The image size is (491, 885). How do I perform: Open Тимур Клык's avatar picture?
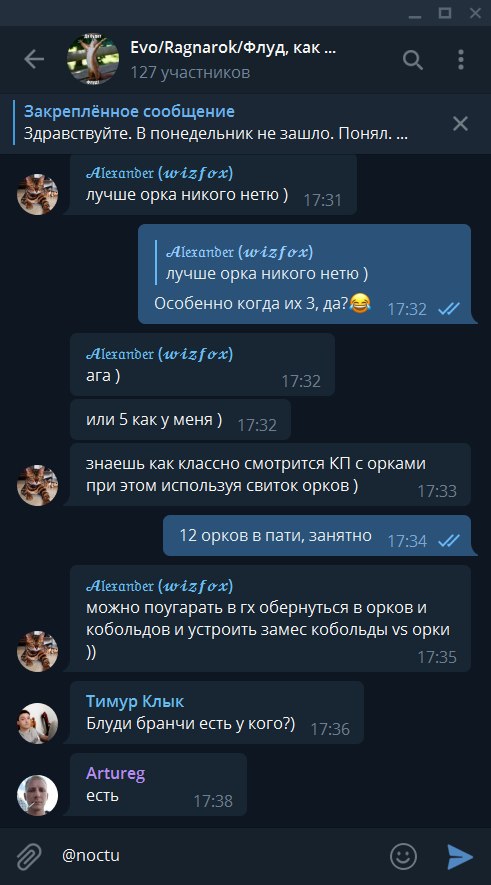37,723
